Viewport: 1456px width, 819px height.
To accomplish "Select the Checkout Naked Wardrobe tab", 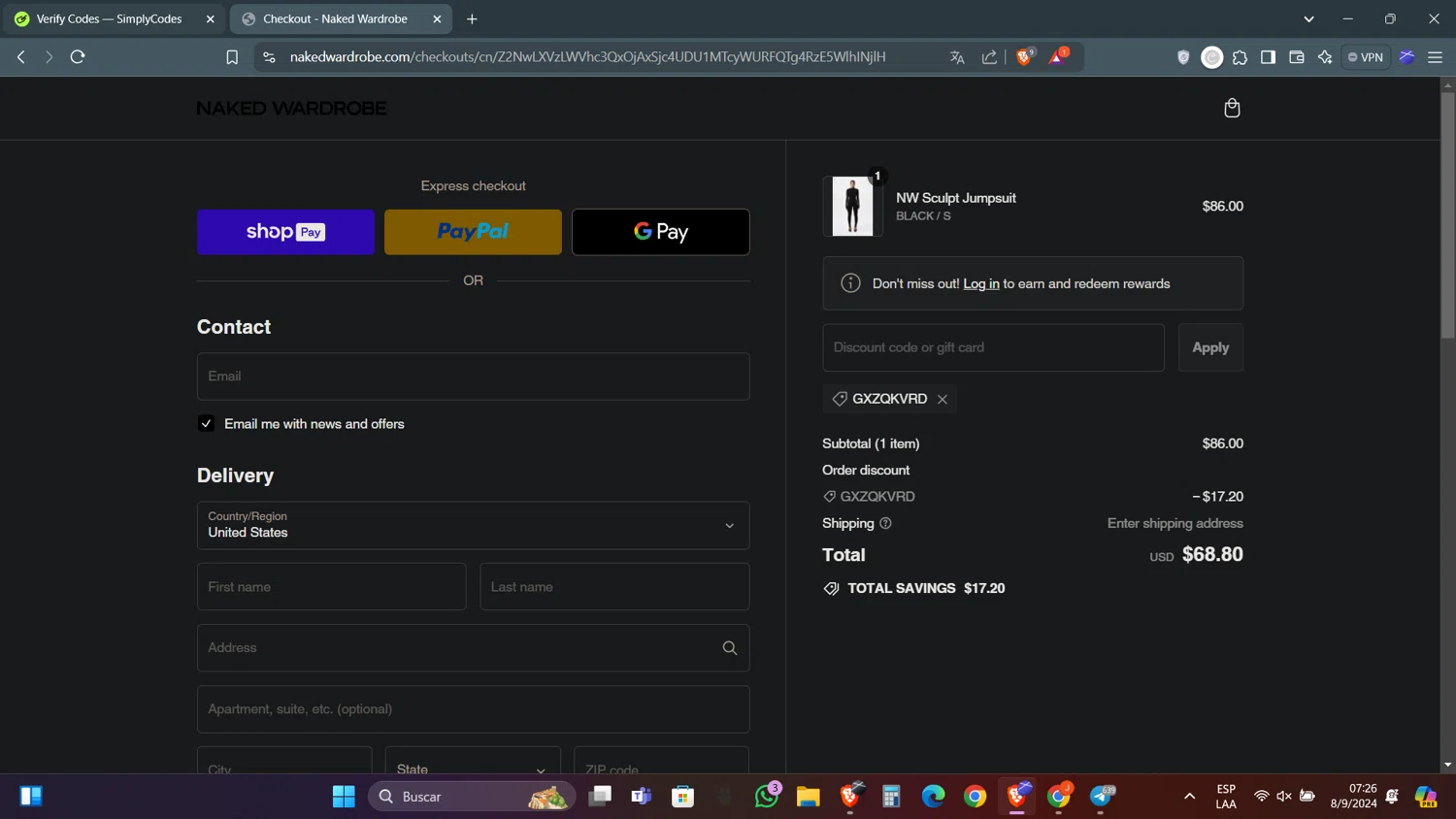I will click(335, 18).
